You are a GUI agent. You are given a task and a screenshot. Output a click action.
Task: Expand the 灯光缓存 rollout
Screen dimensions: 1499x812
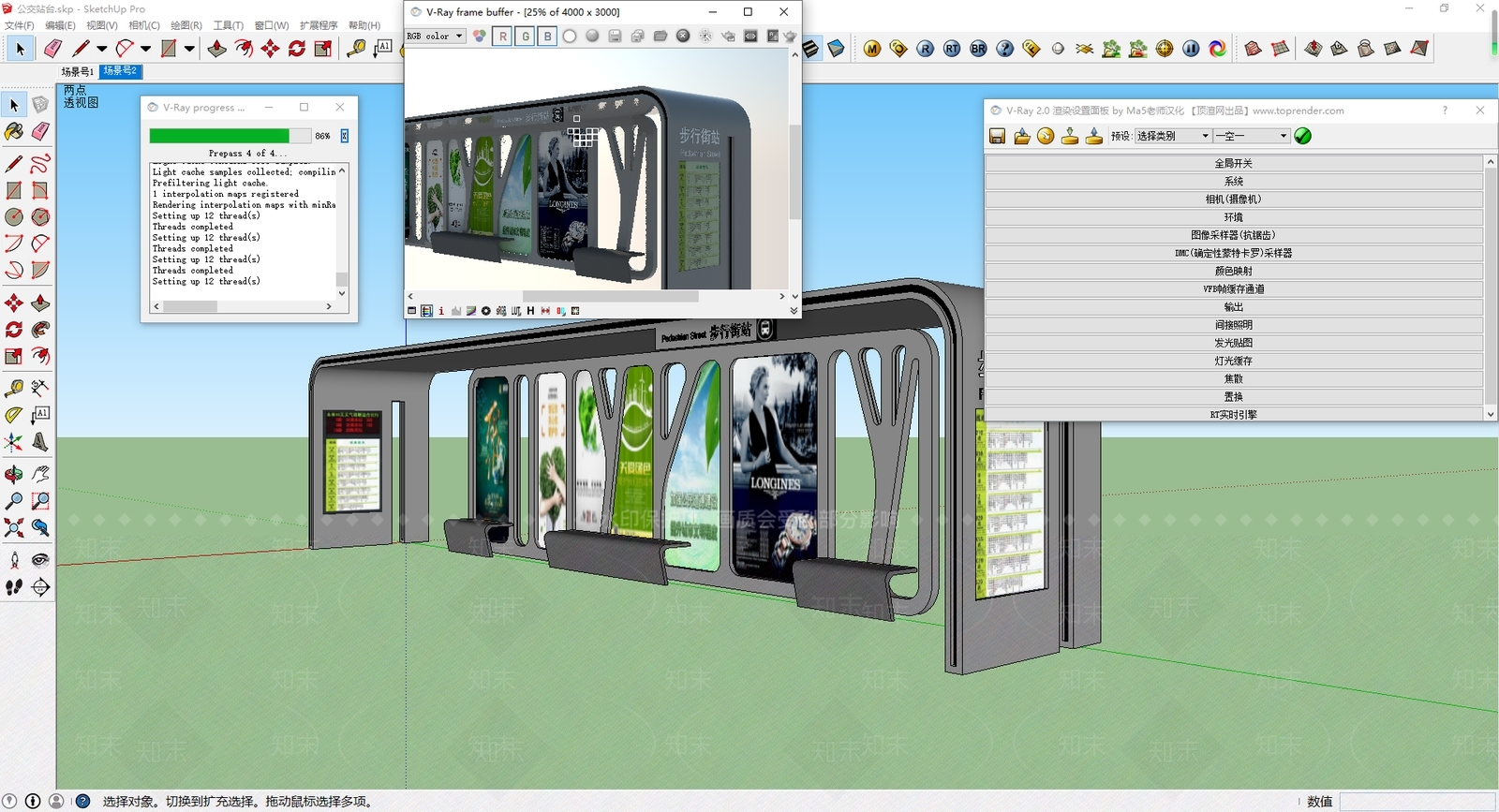(1233, 361)
